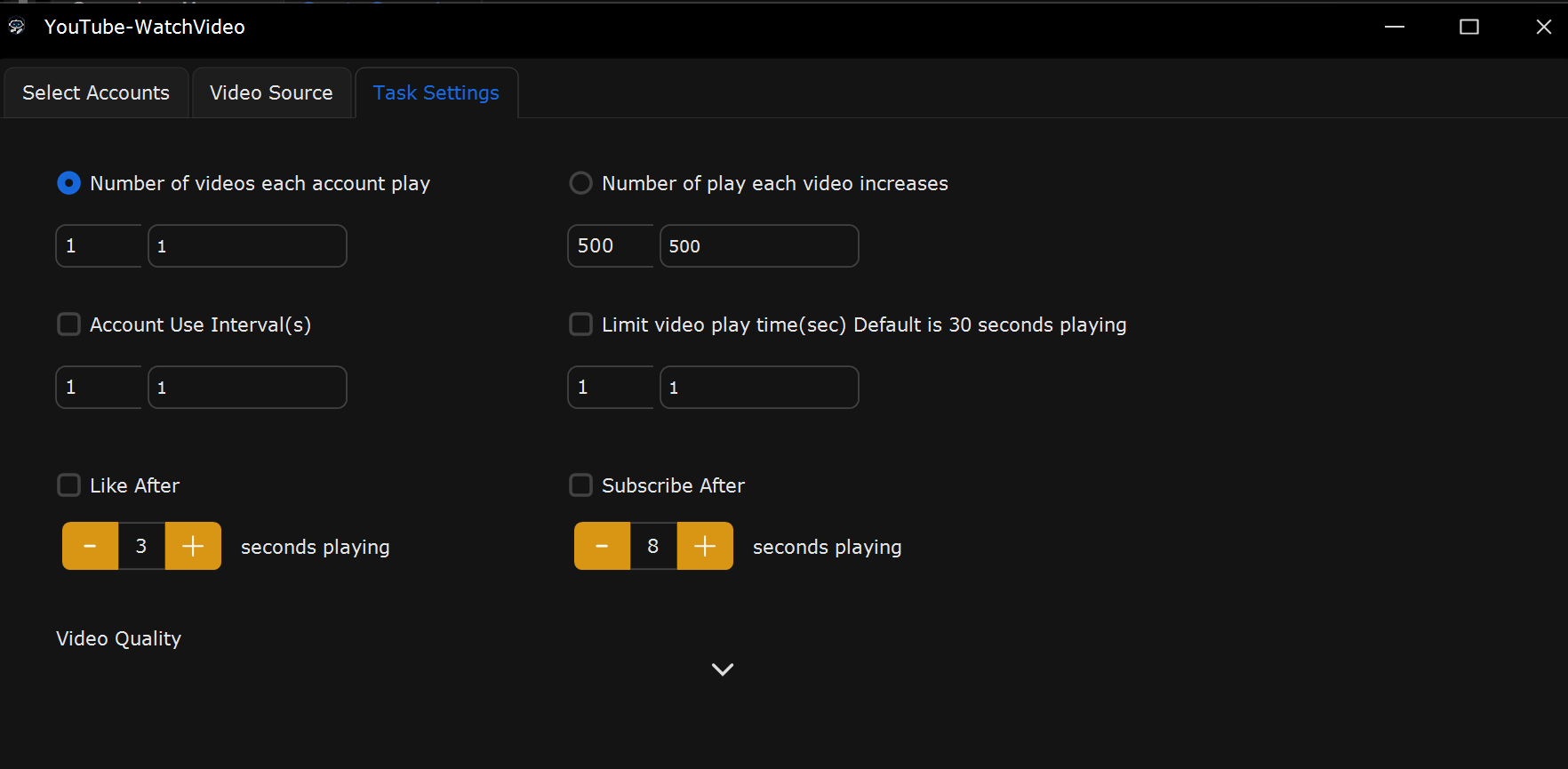Screen dimensions: 1568x769
Task: Enable the Account Use Interval(s) checkbox
Action: point(68,324)
